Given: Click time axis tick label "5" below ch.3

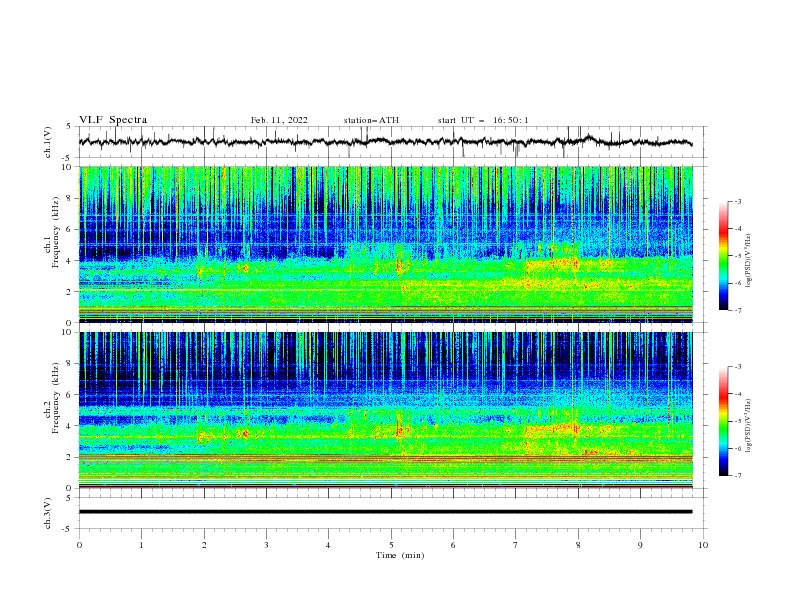Looking at the screenshot, I should (x=391, y=545).
